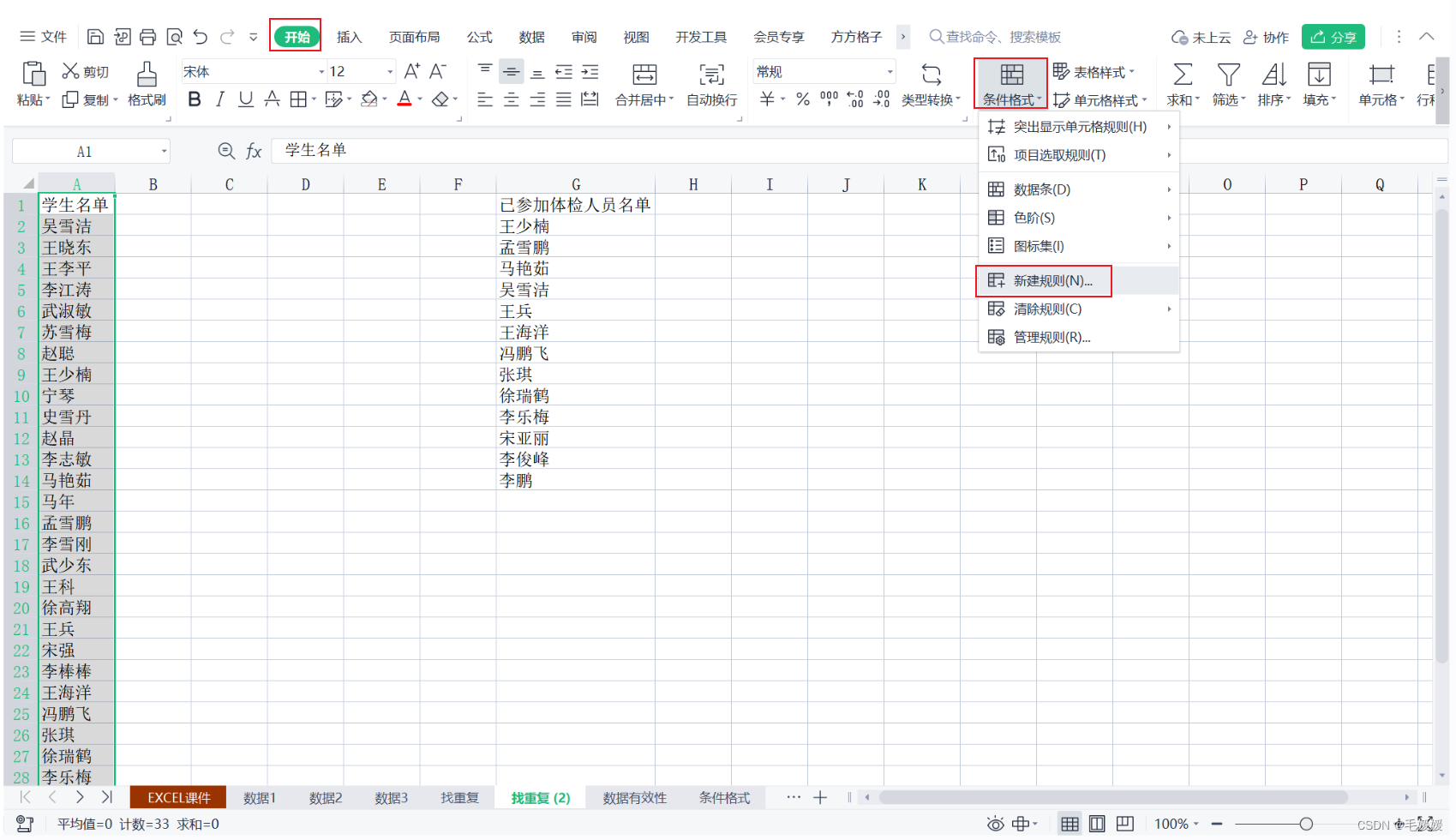Switch to page layout view in status bar
Screen dimensions: 1456x840
(x=1097, y=824)
